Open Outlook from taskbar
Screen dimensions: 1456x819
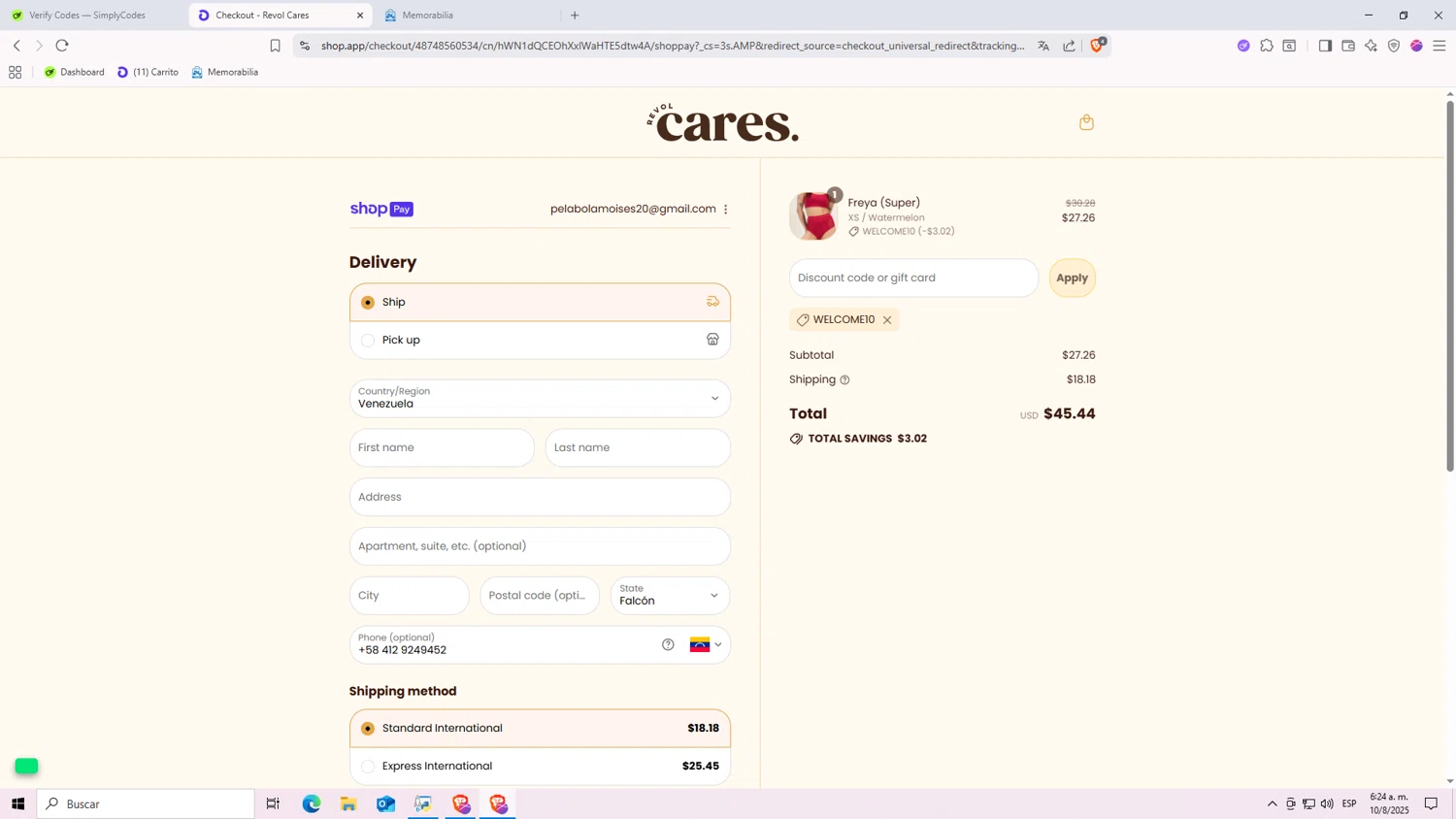tap(386, 803)
